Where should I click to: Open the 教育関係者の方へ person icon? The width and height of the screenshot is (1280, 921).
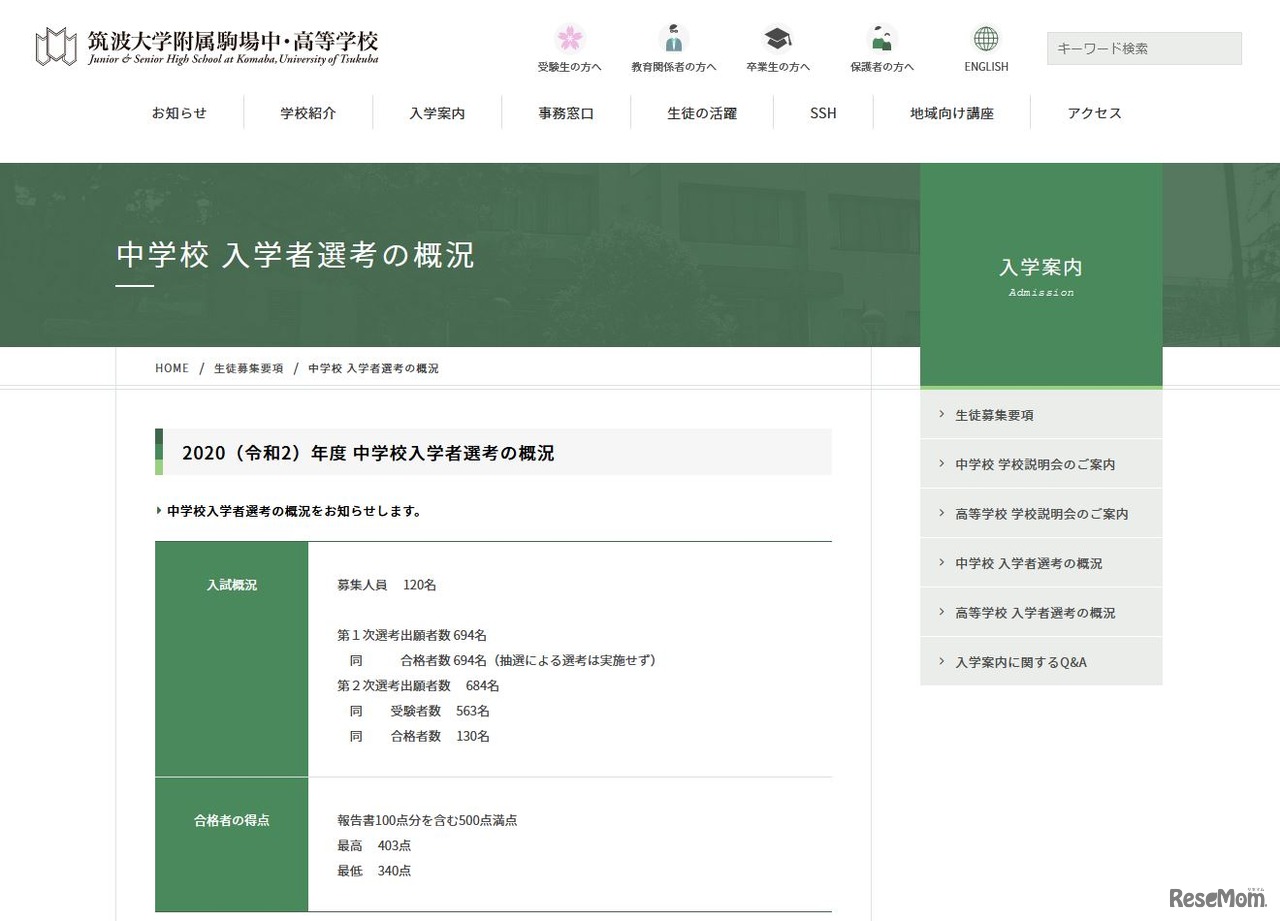(x=673, y=39)
